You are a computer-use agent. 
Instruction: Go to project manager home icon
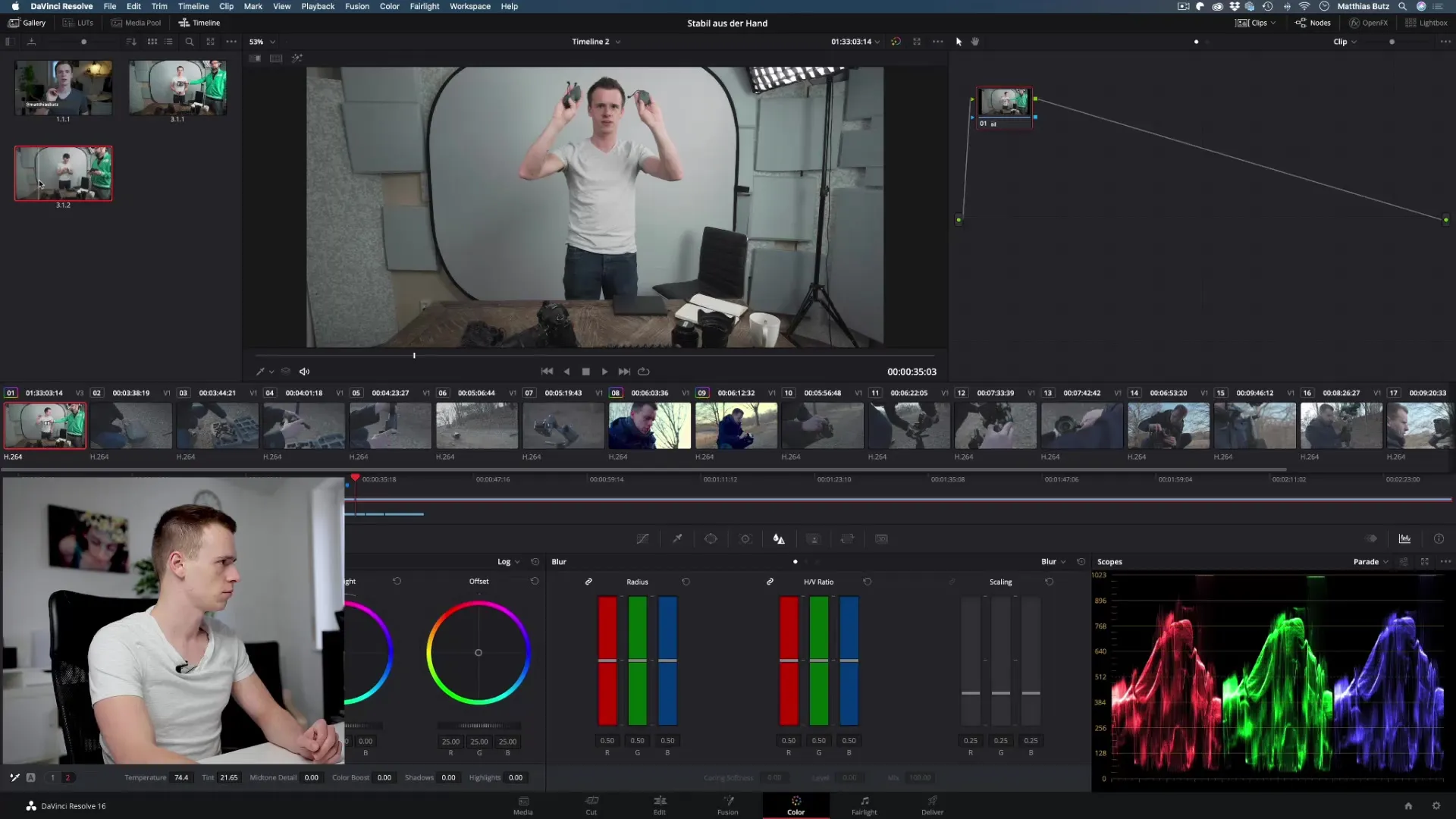click(x=1408, y=806)
